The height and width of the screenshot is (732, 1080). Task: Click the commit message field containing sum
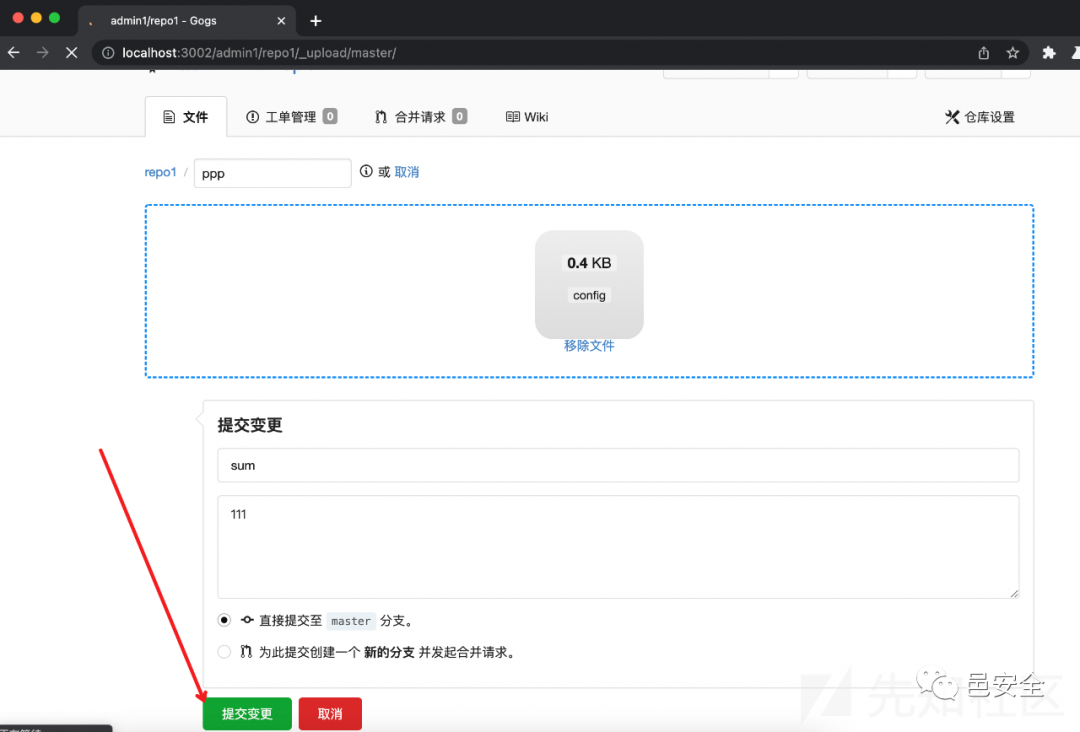coord(617,464)
